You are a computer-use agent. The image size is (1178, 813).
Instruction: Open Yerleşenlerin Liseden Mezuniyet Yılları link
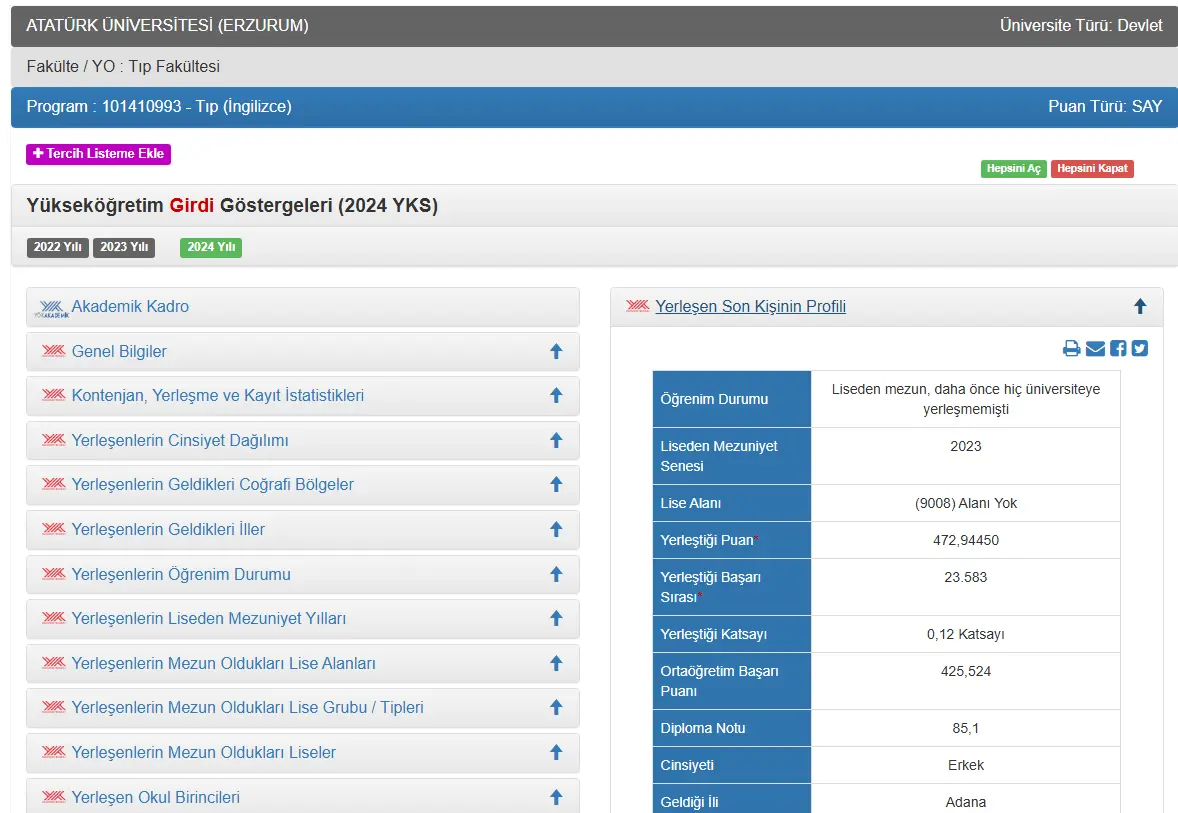[x=209, y=618]
